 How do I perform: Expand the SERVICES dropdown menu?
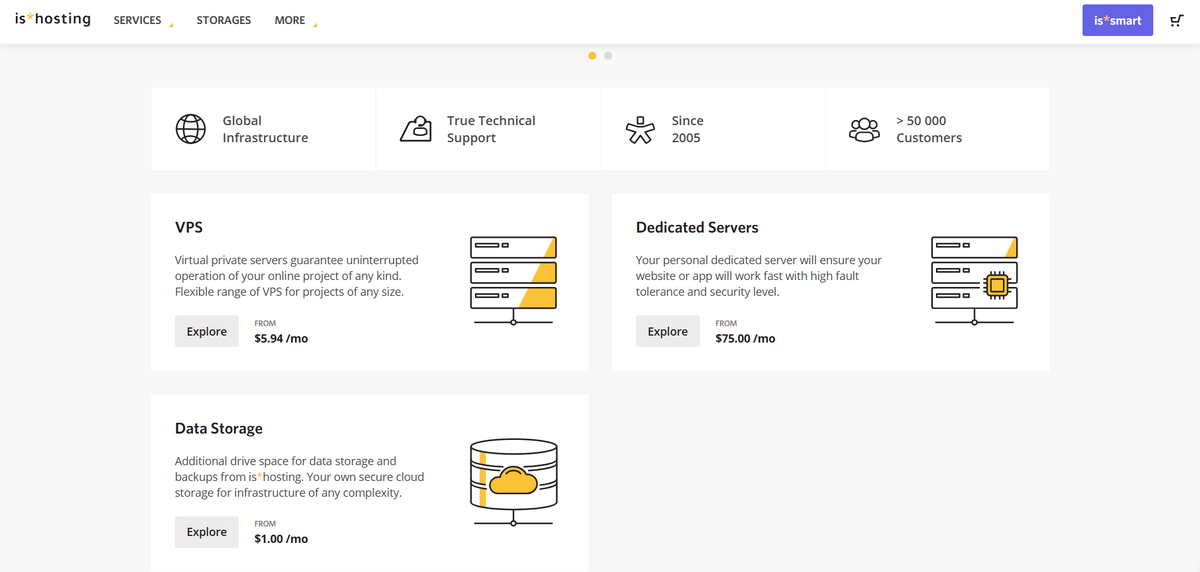[143, 20]
